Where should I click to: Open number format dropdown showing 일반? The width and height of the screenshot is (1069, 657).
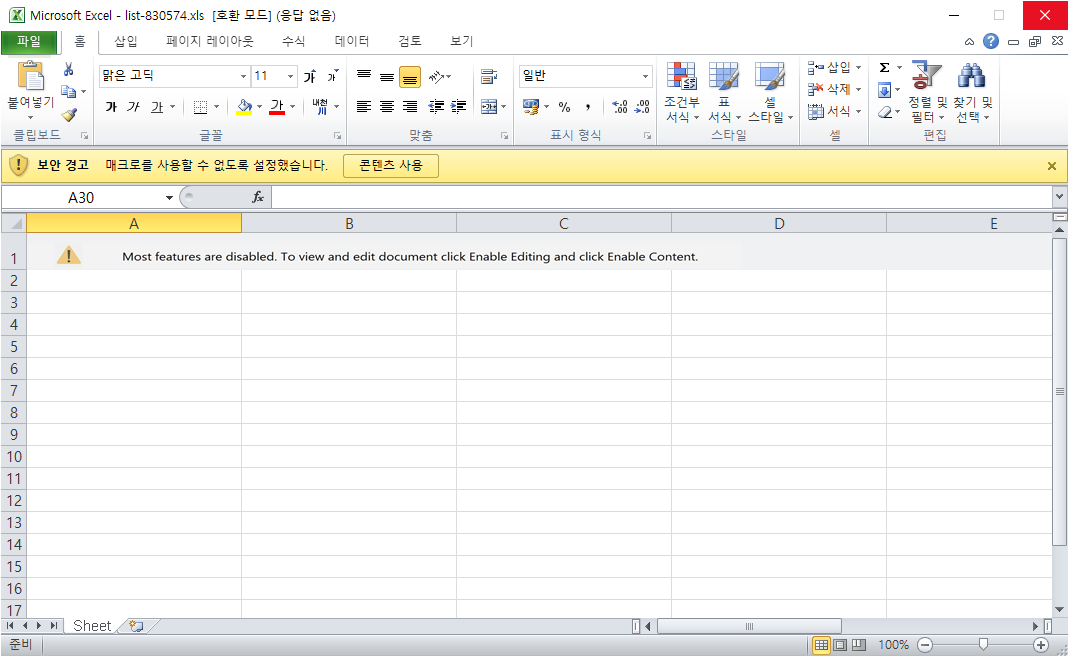coord(645,76)
